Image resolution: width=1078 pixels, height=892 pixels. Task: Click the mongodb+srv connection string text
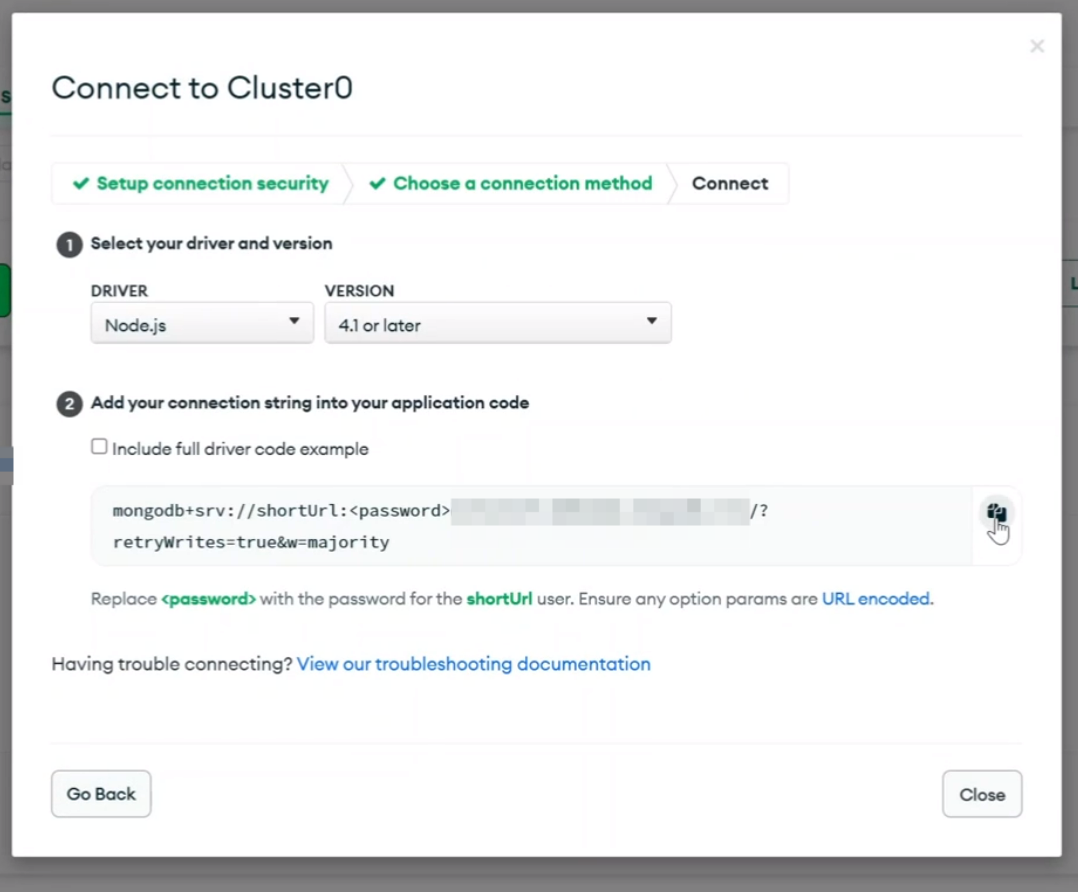[x=440, y=526]
